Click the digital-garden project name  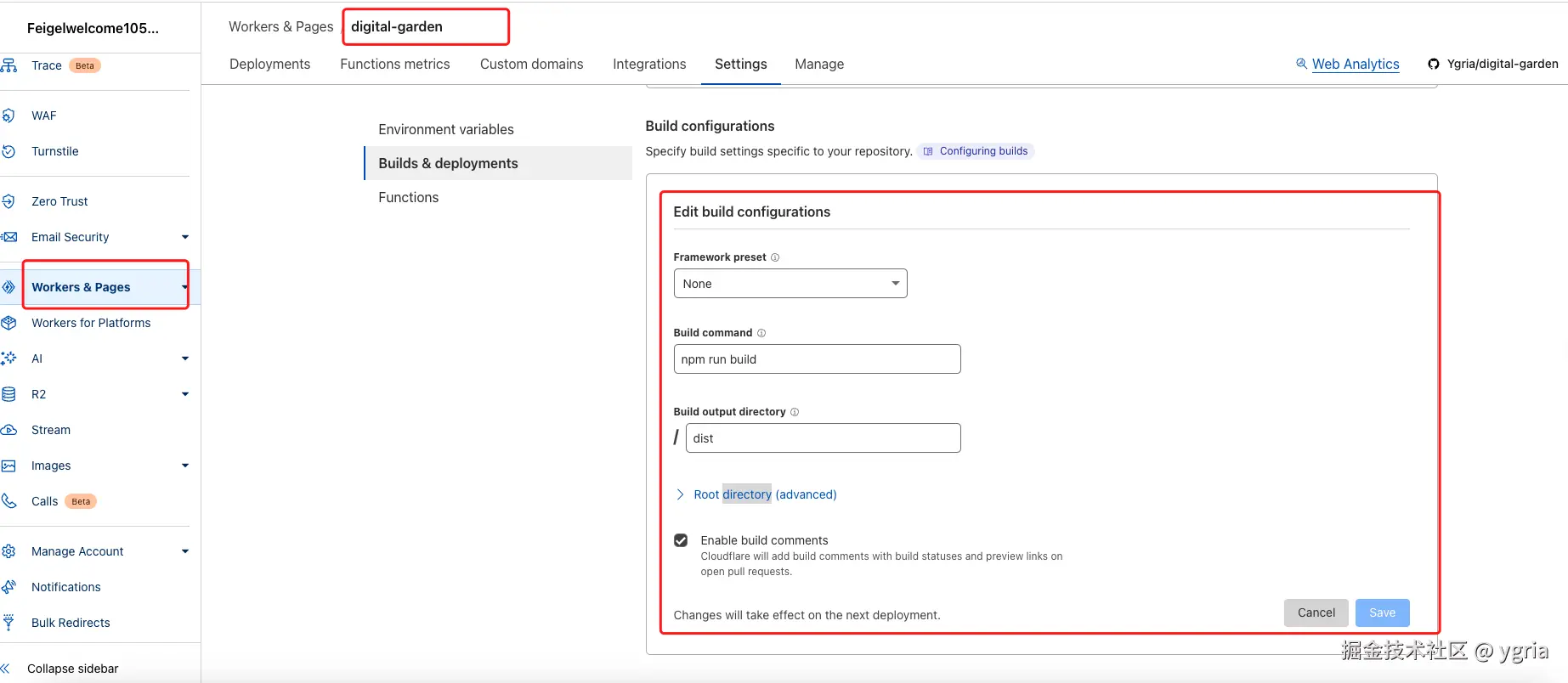click(397, 26)
